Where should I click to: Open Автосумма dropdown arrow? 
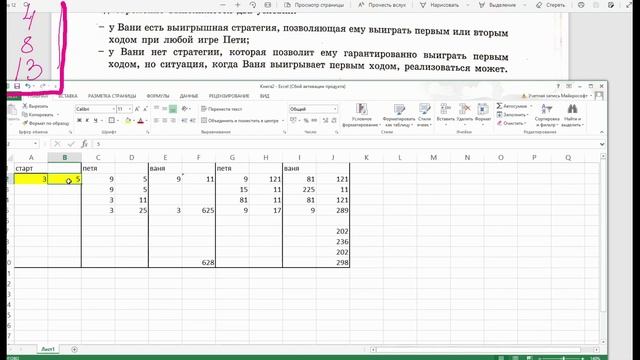click(x=531, y=106)
